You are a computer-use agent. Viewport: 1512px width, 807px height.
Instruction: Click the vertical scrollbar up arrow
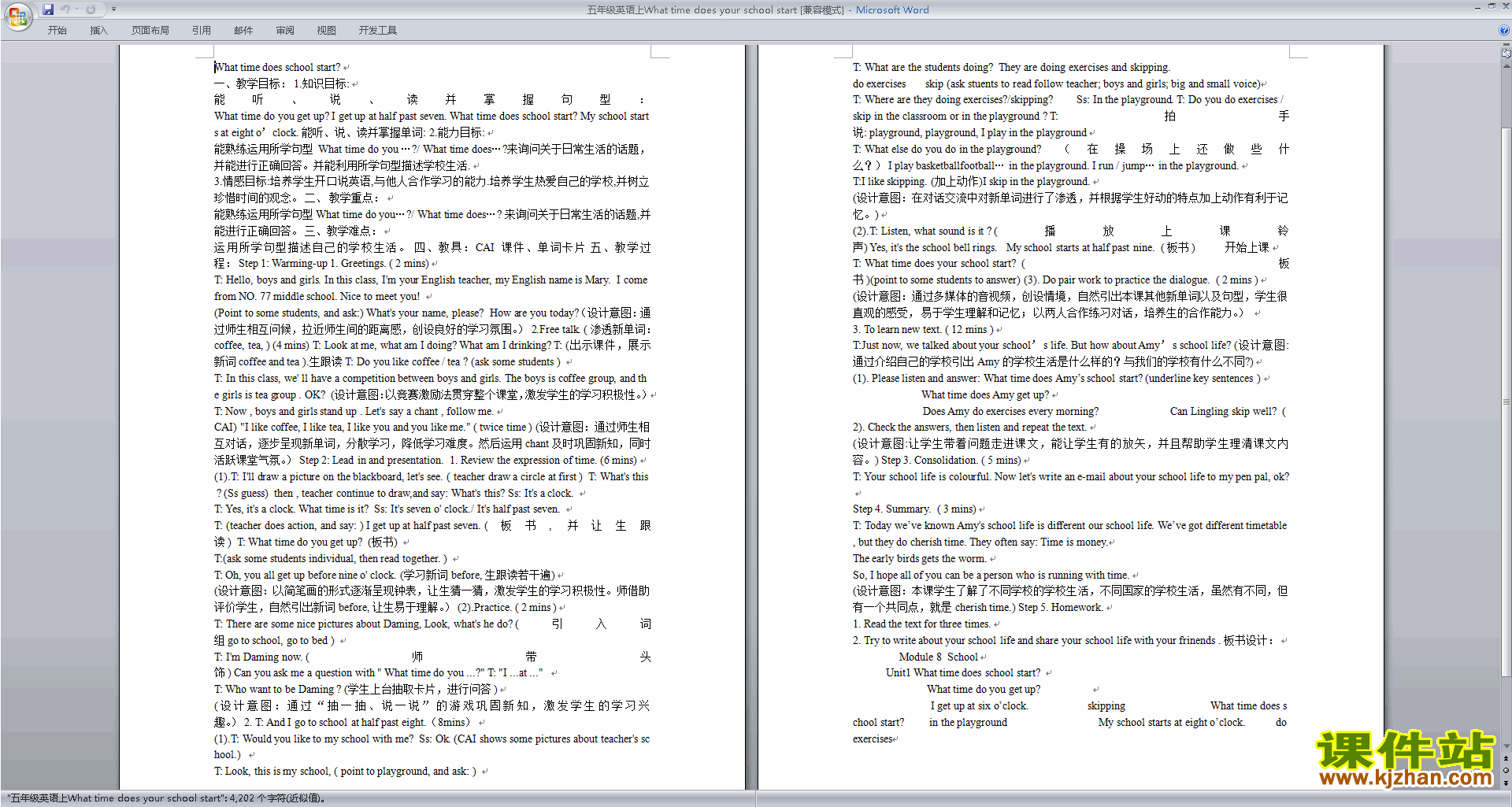1506,65
